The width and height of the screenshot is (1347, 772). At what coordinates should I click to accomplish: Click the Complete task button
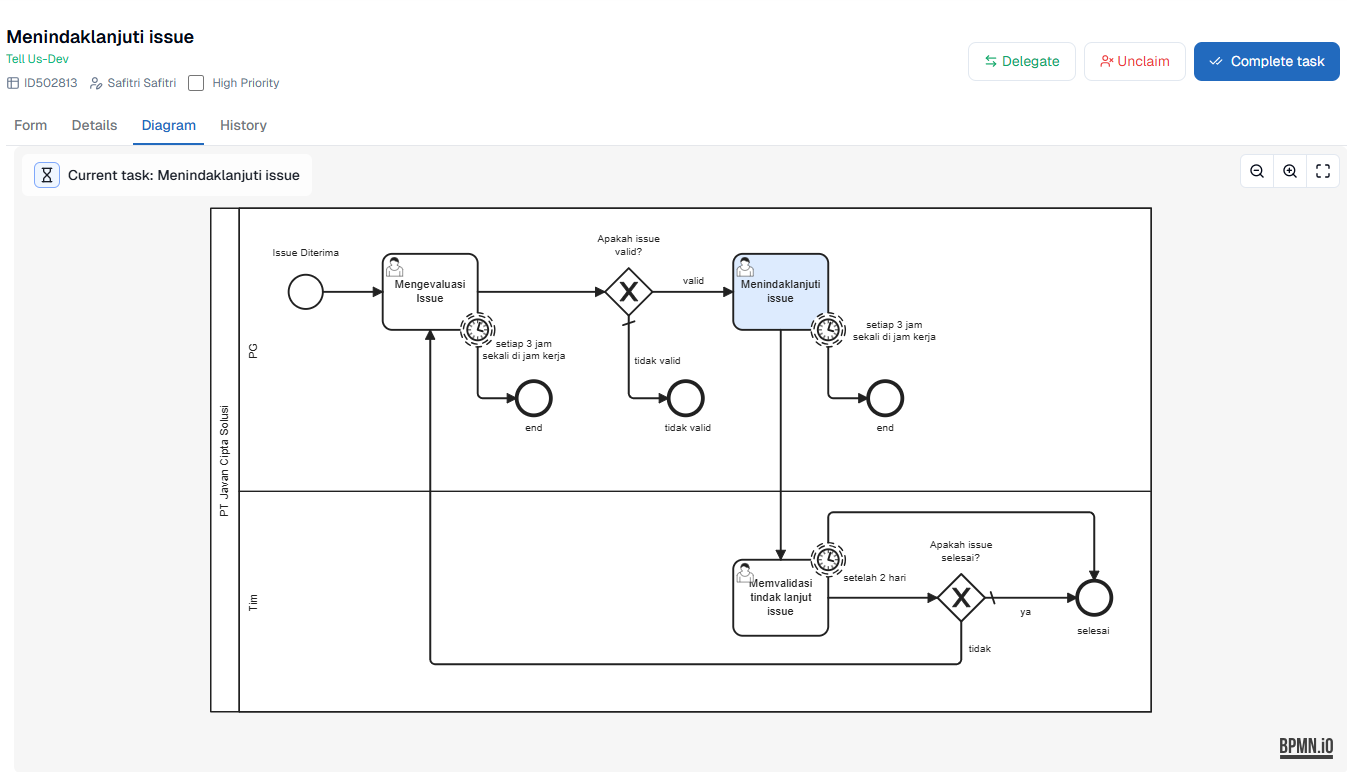[x=1266, y=61]
